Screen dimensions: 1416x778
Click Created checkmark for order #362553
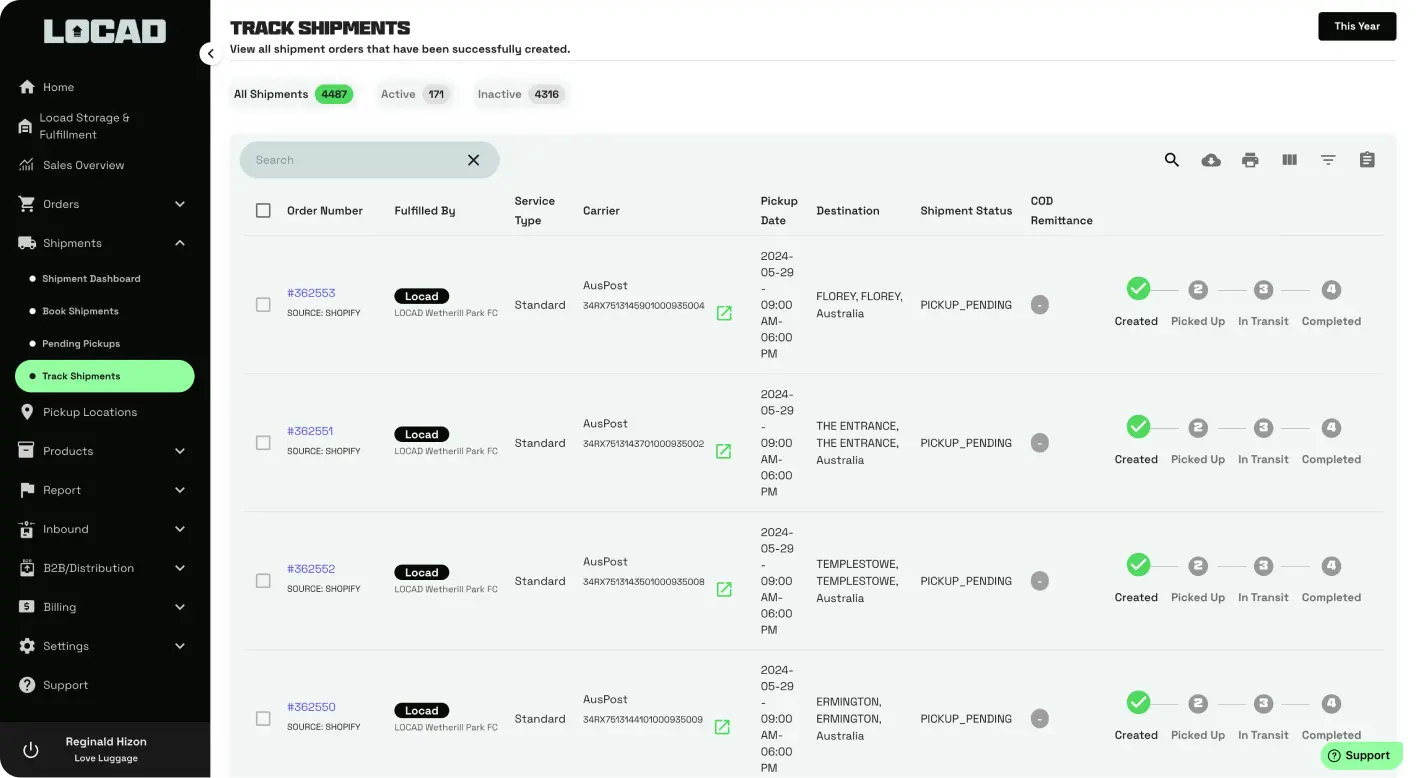pos(1138,289)
